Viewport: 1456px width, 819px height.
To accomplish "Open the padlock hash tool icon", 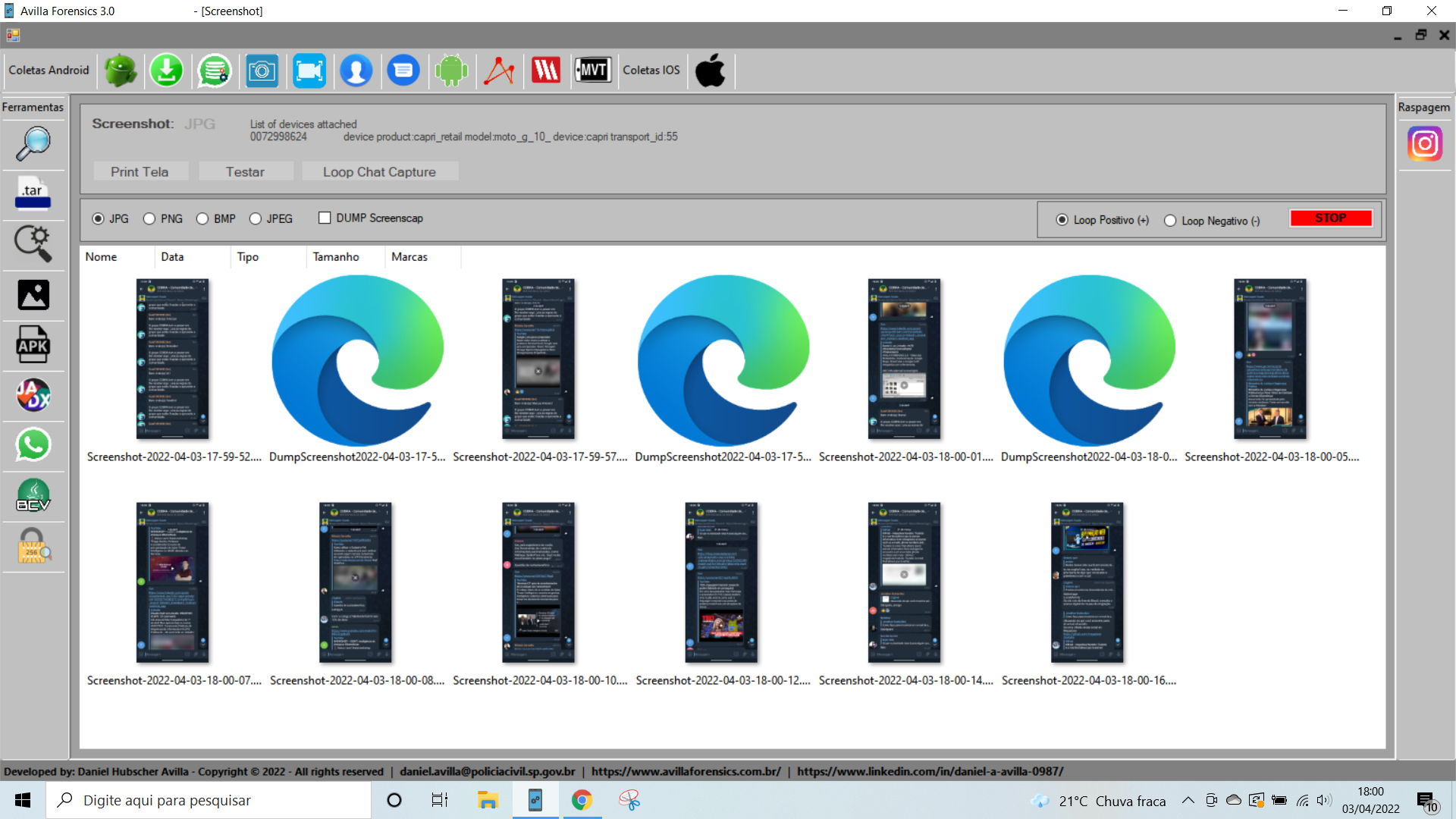I will [33, 546].
